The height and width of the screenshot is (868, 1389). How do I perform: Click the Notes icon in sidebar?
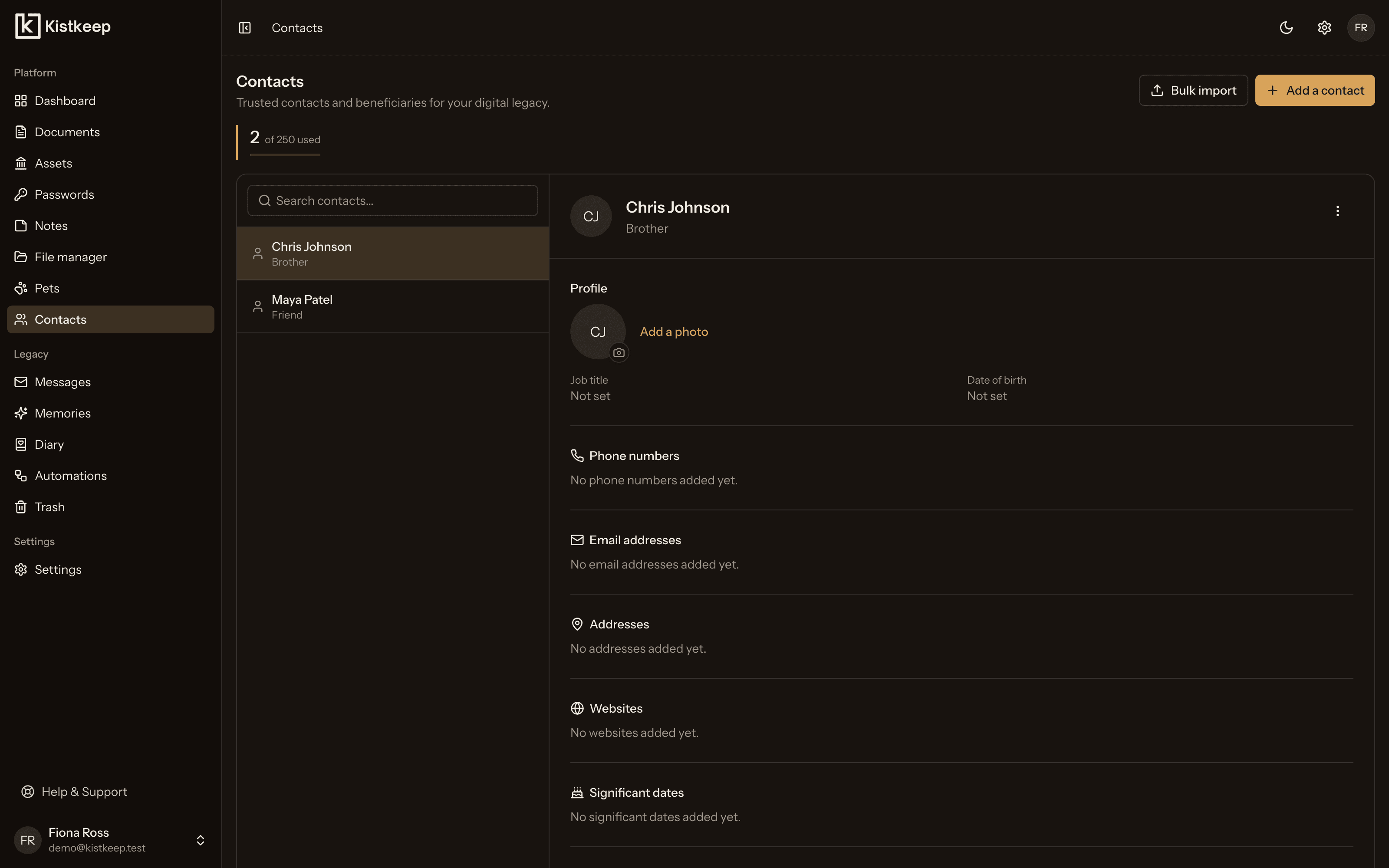pyautogui.click(x=21, y=226)
